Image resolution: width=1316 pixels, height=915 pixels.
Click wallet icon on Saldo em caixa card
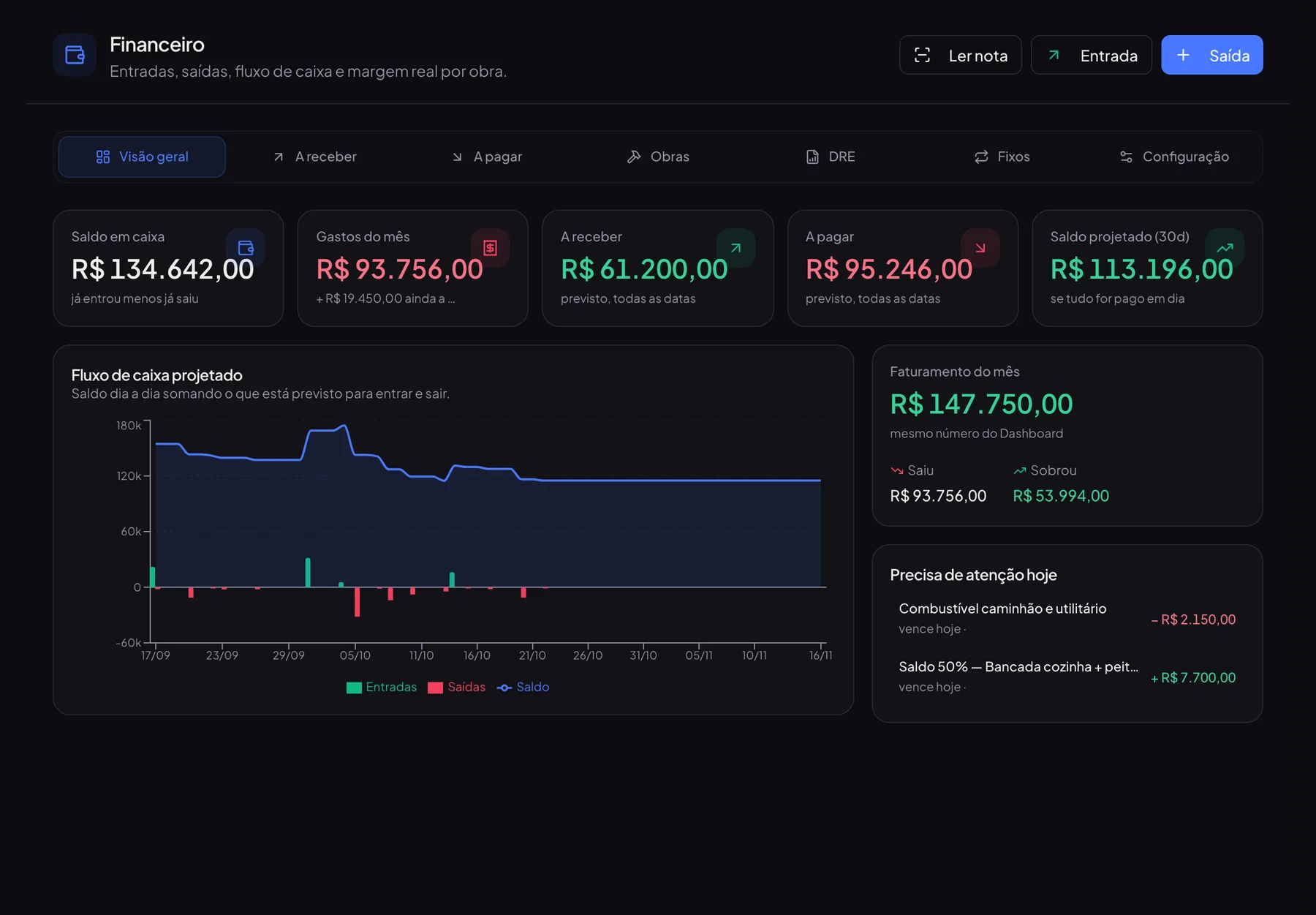[246, 248]
